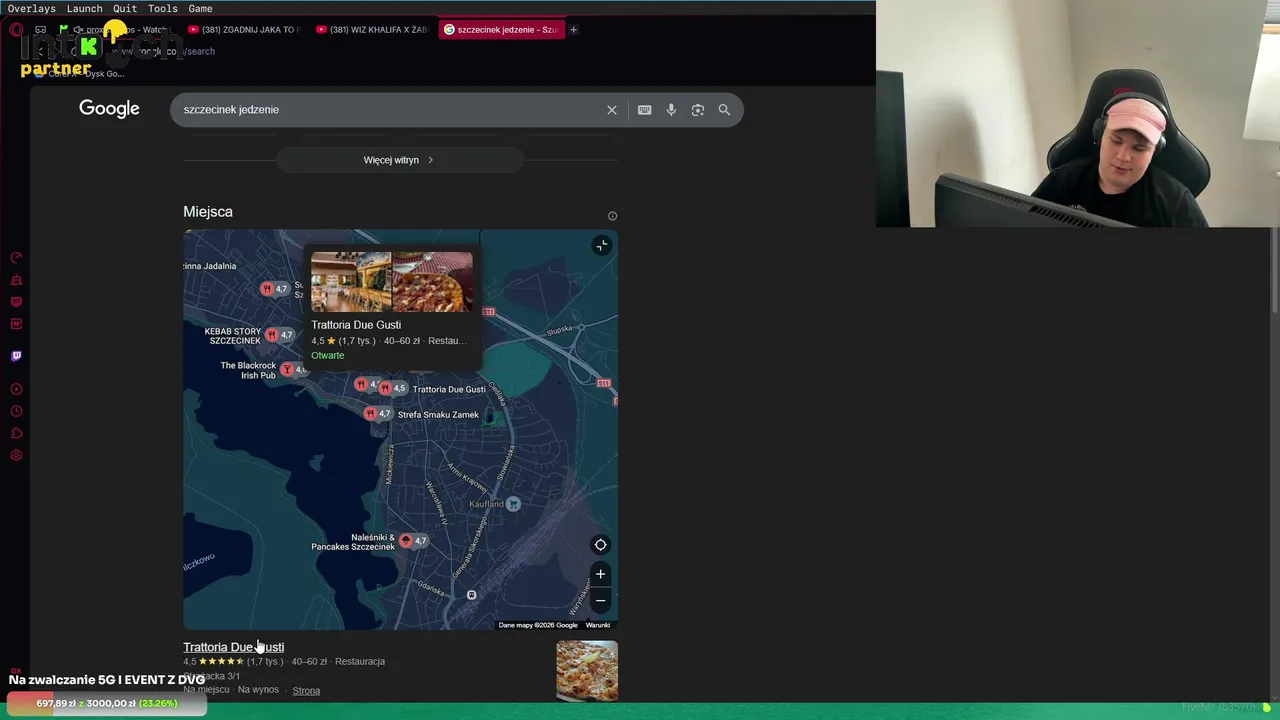Center map on my location
Screen dimensions: 1280x720
click(600, 545)
